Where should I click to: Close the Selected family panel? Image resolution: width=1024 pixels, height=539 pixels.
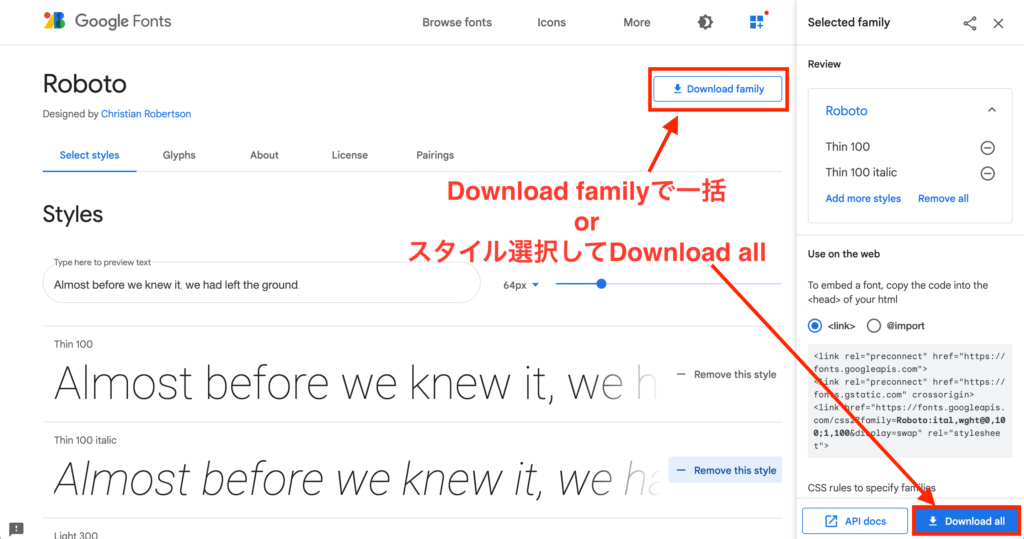tap(998, 24)
